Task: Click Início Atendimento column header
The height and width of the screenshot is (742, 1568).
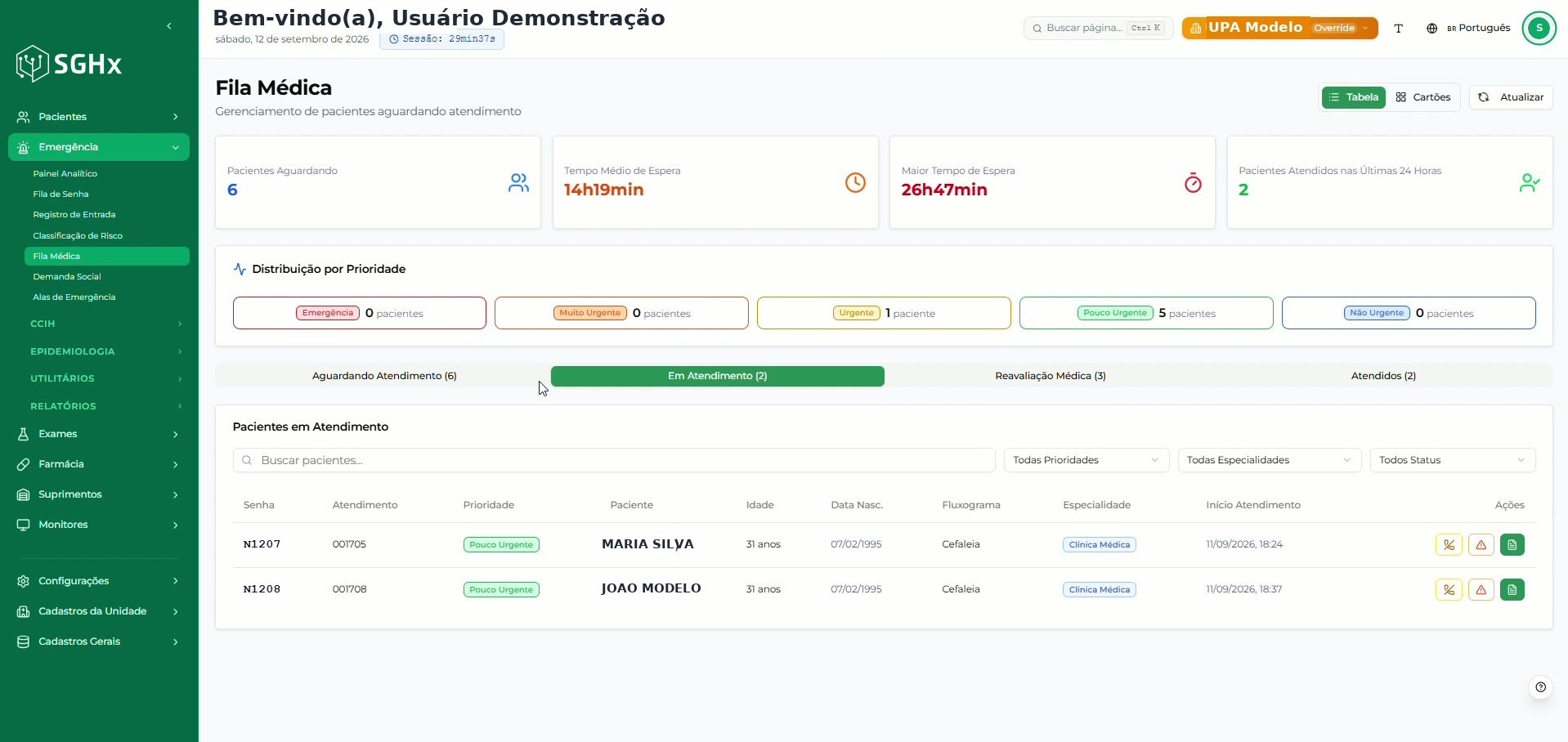Action: coord(1253,505)
